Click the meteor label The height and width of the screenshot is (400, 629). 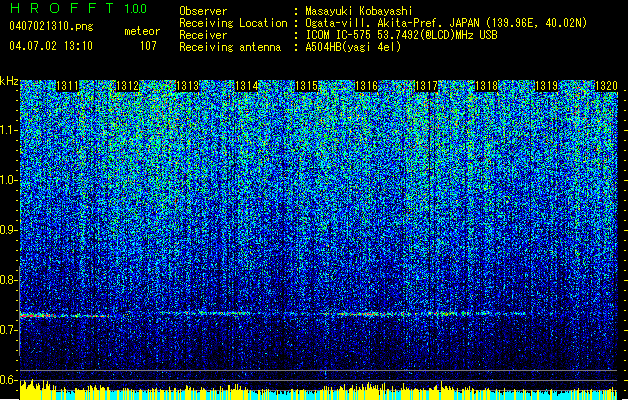coord(142,31)
